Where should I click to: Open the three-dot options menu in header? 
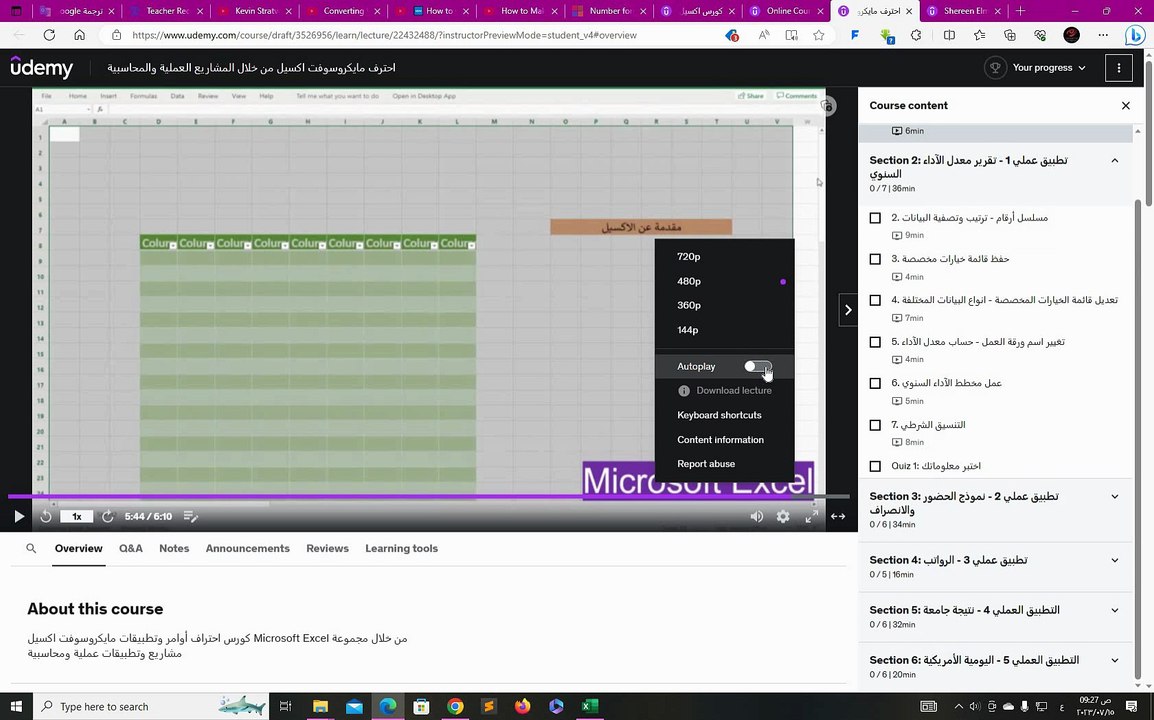pos(1119,68)
